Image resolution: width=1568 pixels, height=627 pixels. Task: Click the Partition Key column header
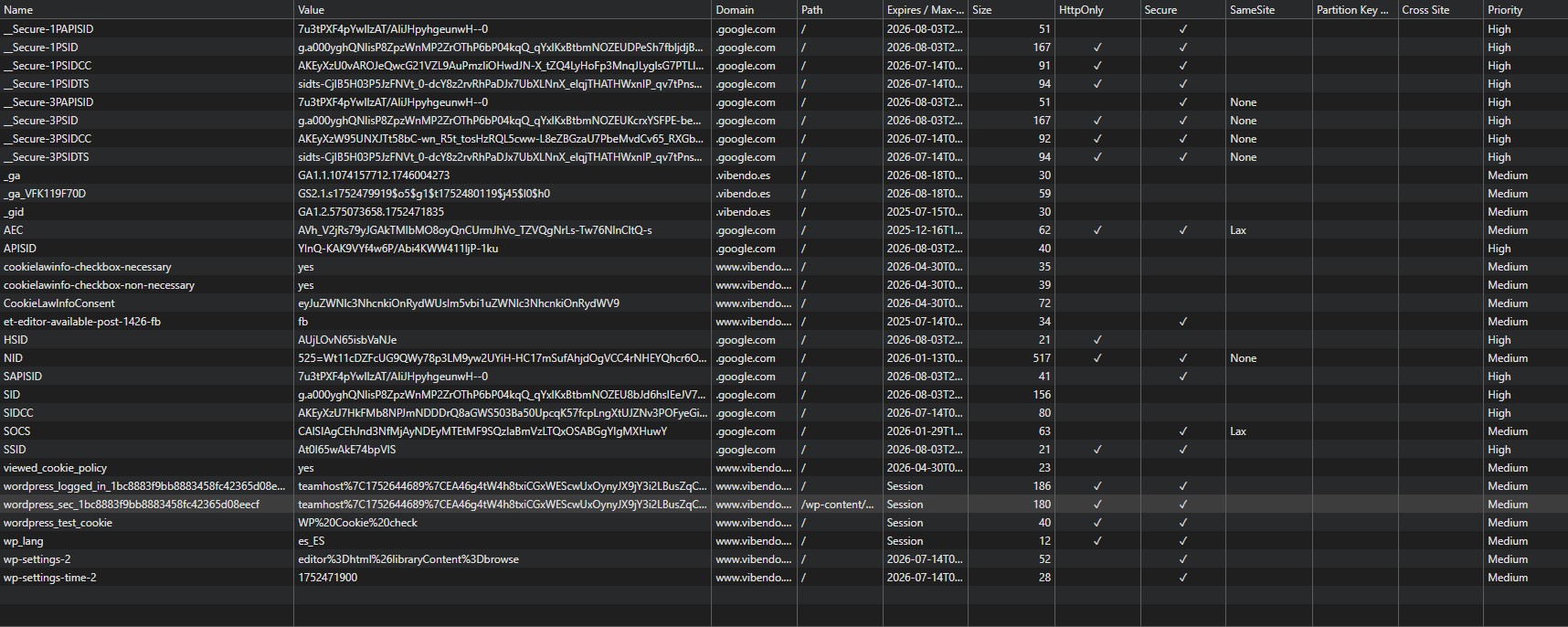(1354, 10)
